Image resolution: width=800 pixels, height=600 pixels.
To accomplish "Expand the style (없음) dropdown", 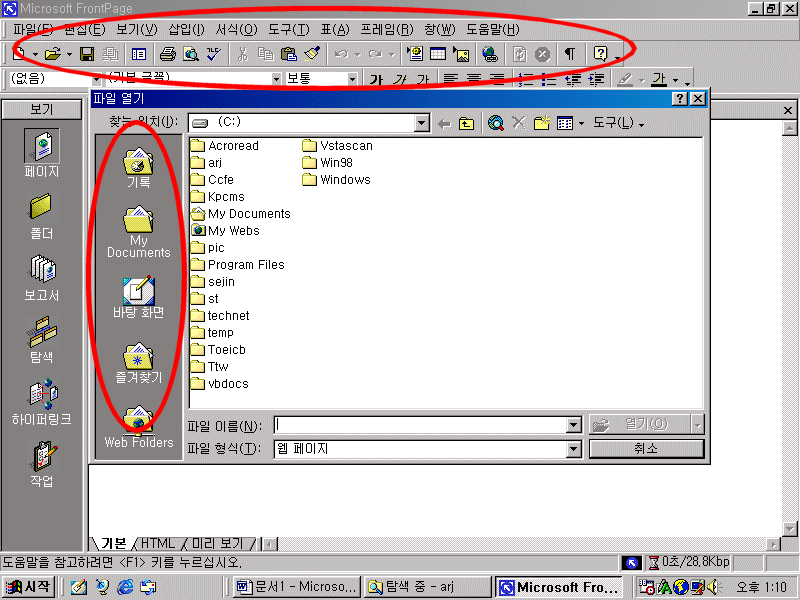I will tap(96, 79).
